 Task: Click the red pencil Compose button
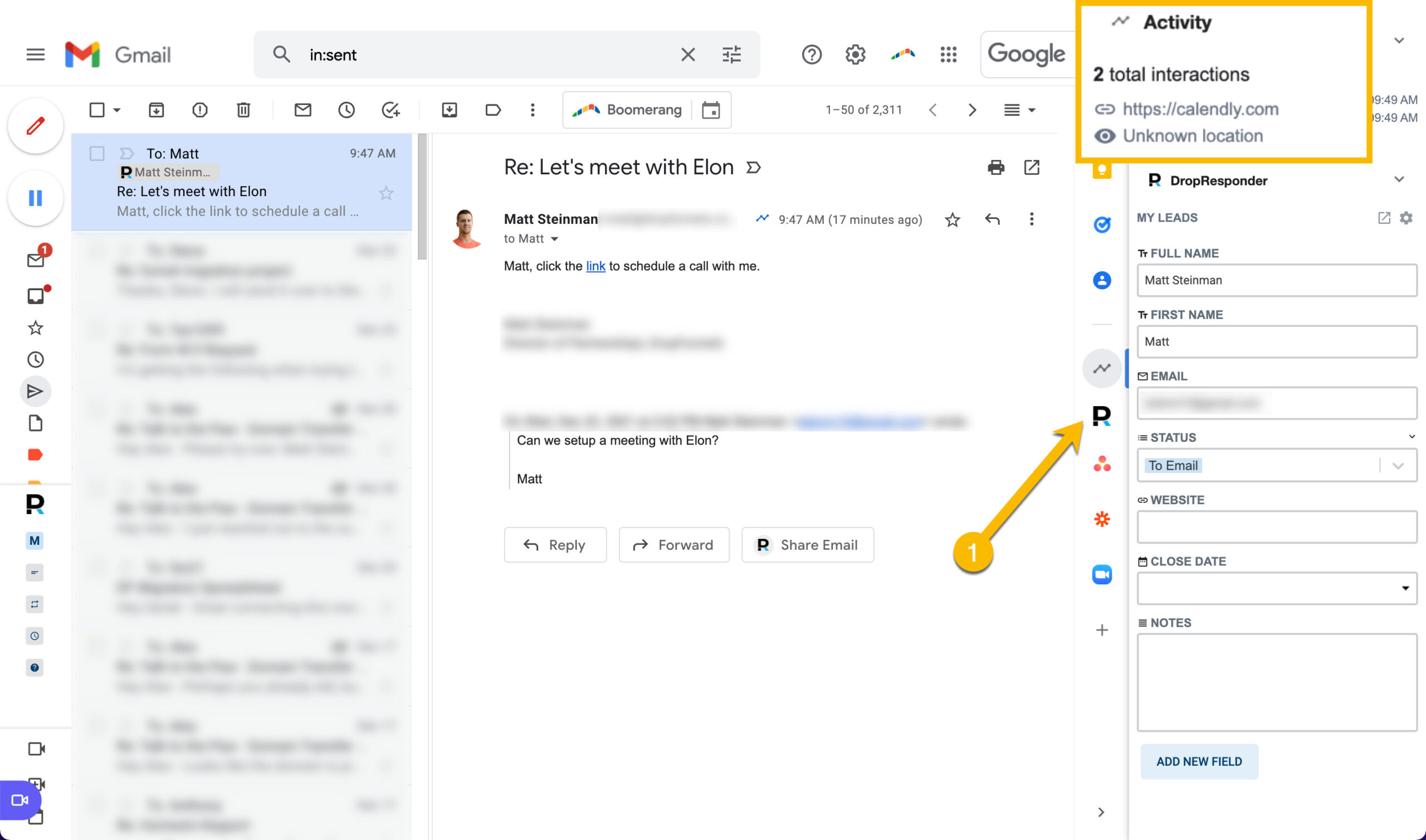pyautogui.click(x=35, y=126)
